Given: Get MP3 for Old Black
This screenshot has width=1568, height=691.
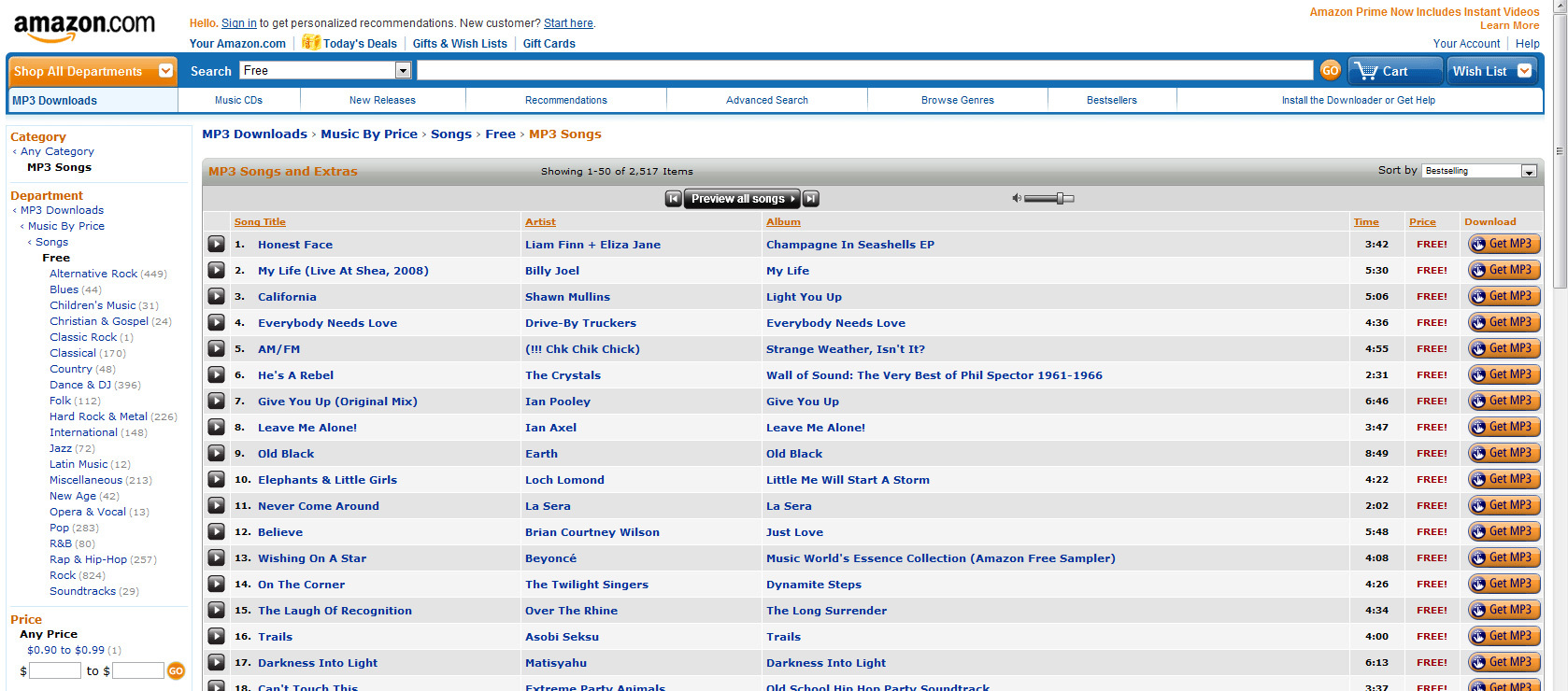Looking at the screenshot, I should 1504,453.
